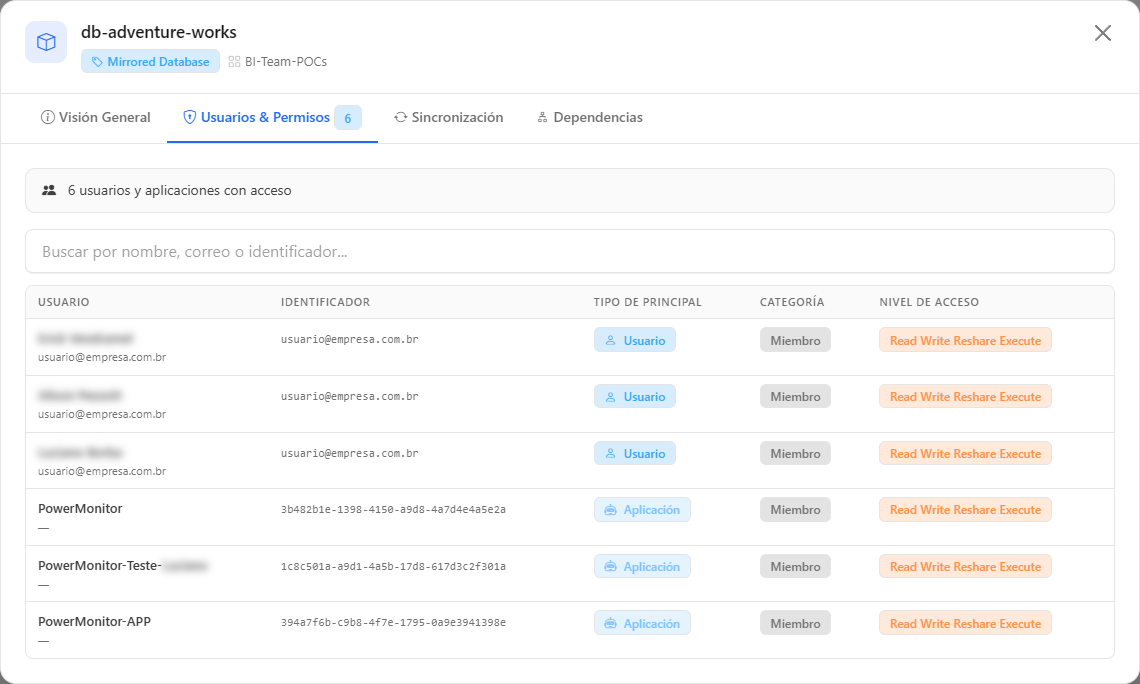Click the Miembro badge for PowerMonitor

(795, 510)
